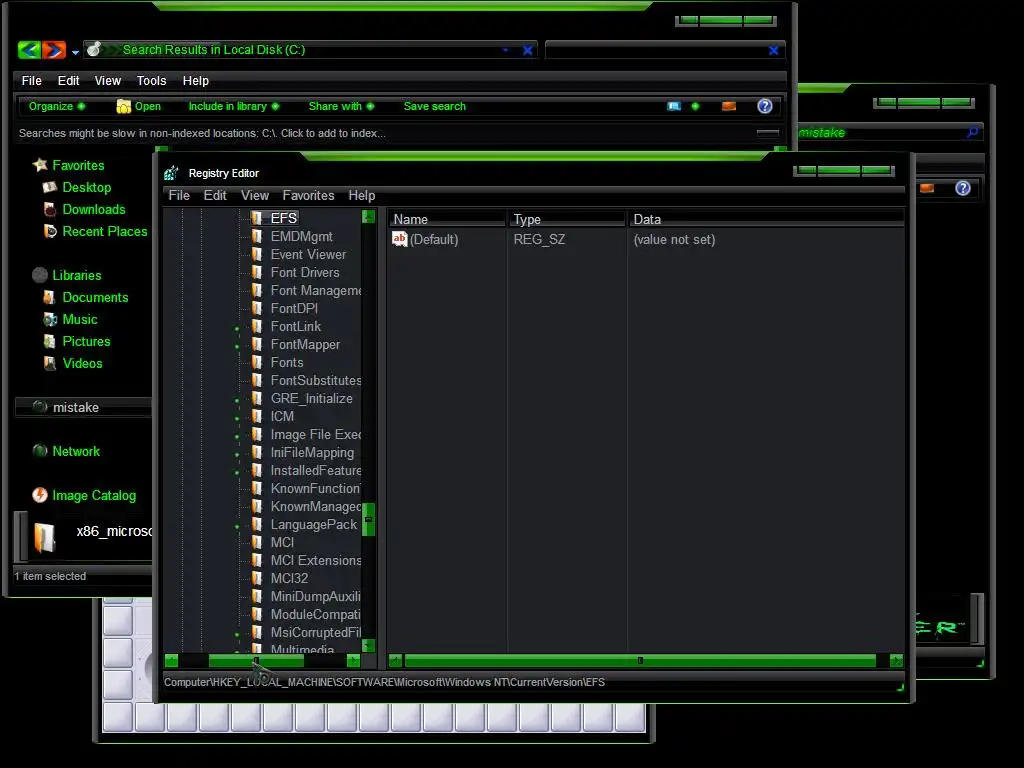Open Registry Editor Favorites menu
Viewport: 1024px width, 768px height.
[x=308, y=195]
